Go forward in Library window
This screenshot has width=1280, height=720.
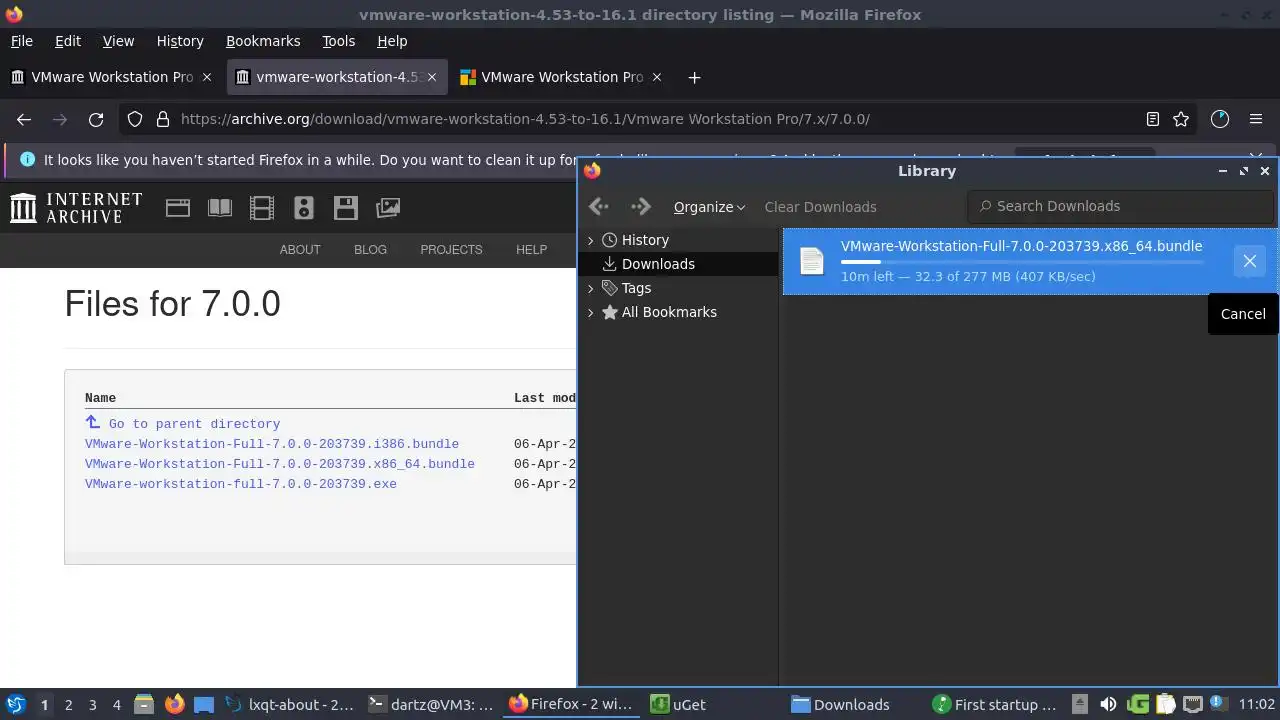pyautogui.click(x=641, y=206)
